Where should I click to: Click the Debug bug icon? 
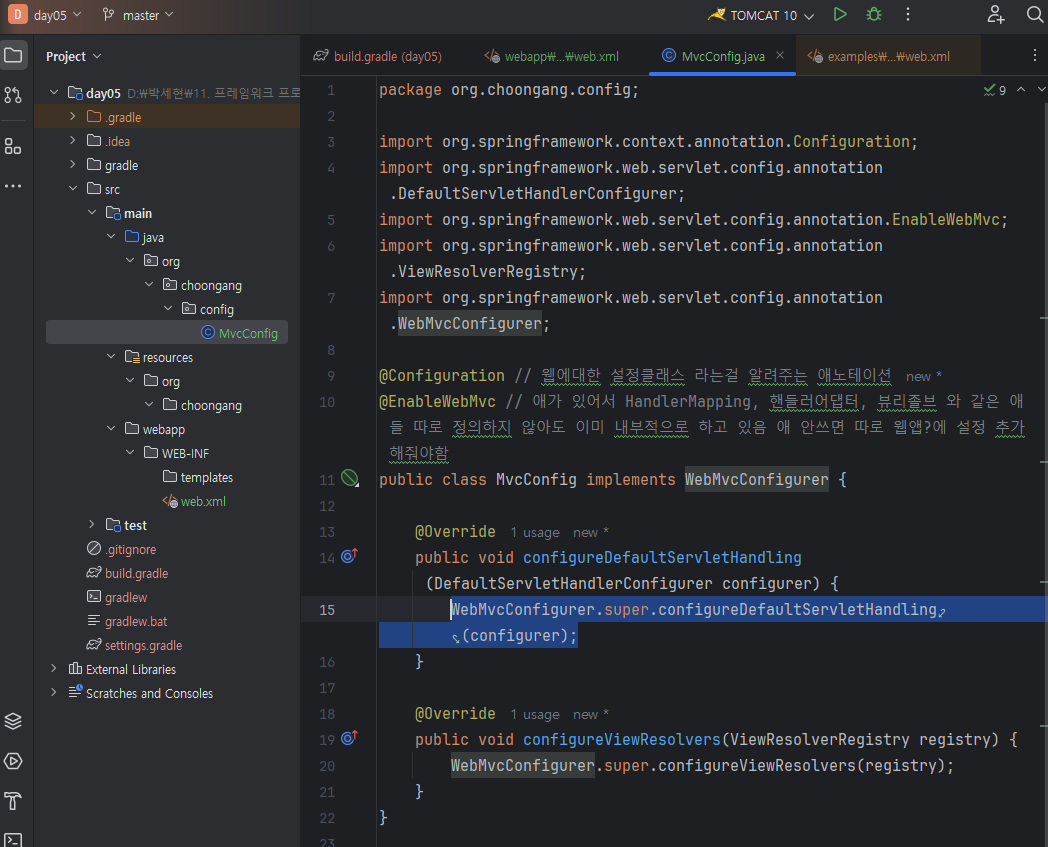[874, 15]
